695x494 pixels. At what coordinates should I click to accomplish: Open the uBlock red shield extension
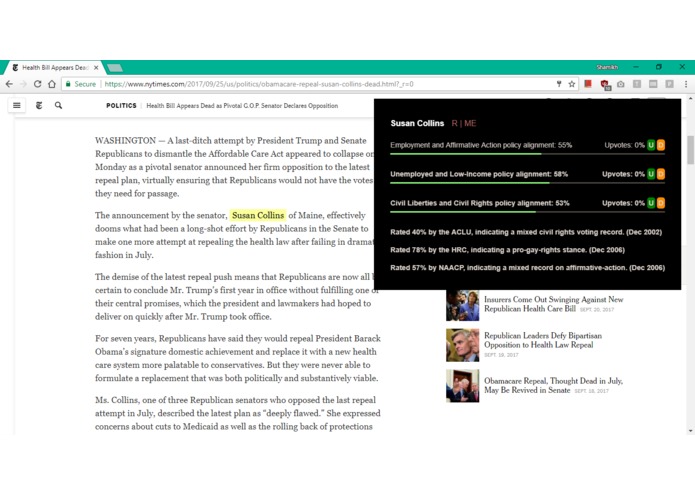(x=605, y=84)
